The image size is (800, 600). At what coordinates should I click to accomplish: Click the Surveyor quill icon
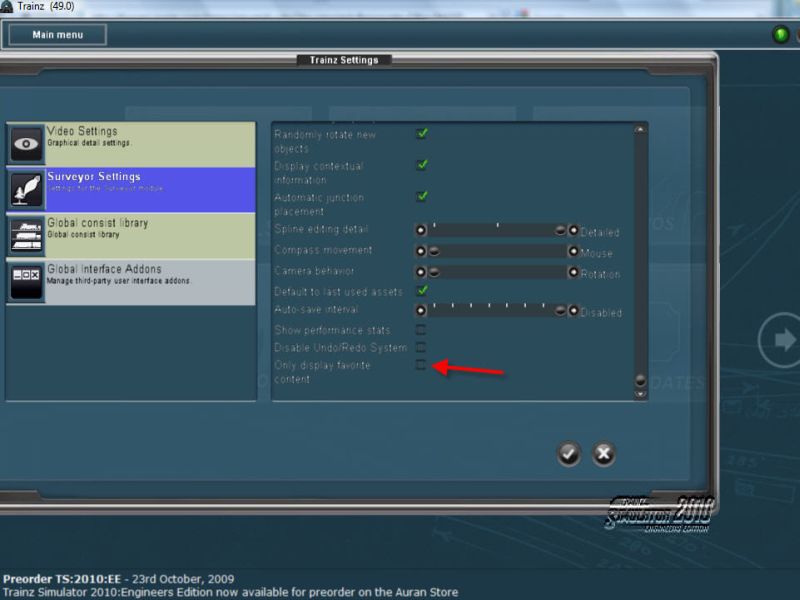26,190
